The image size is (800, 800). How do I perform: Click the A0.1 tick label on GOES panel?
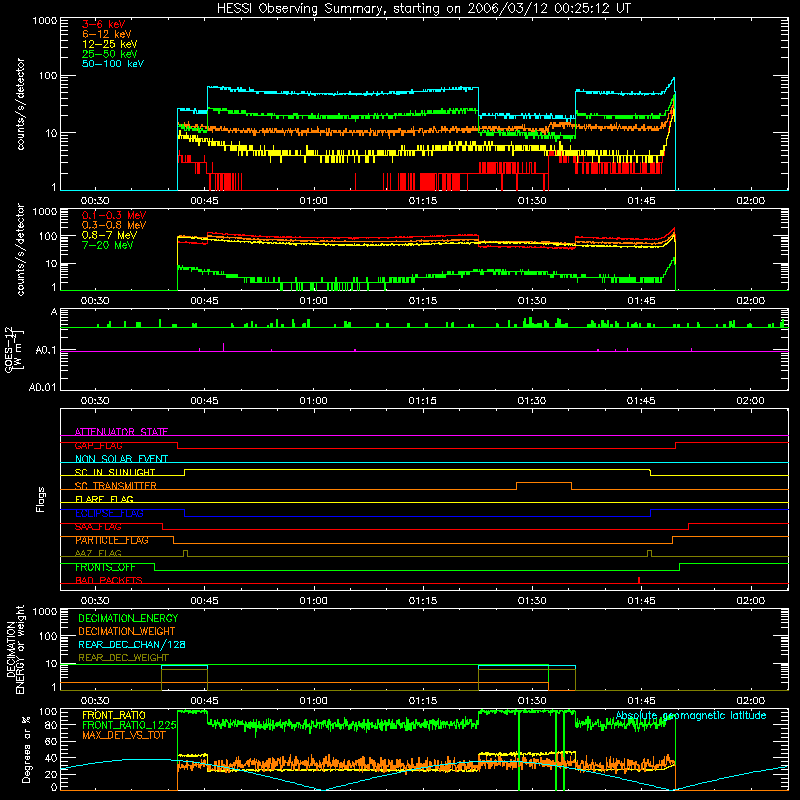[x=46, y=351]
